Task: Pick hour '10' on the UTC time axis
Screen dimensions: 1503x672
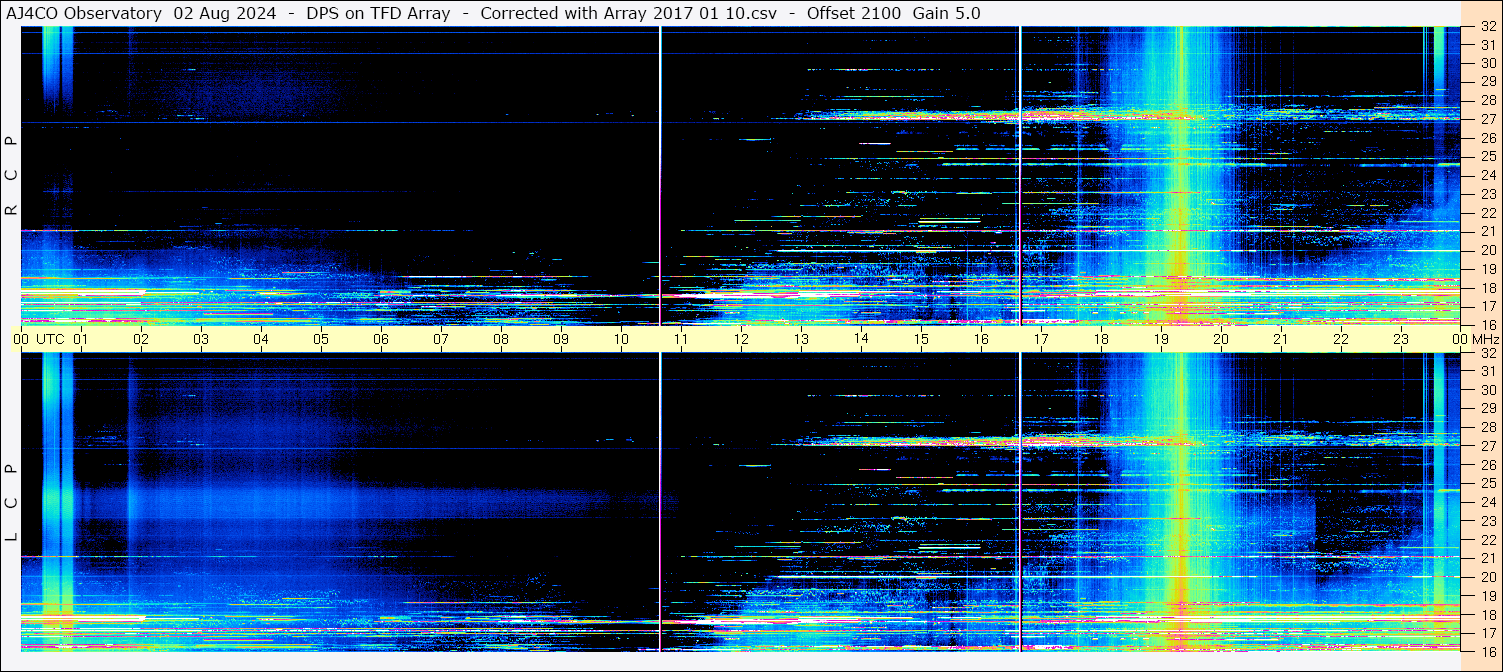Action: click(x=621, y=339)
